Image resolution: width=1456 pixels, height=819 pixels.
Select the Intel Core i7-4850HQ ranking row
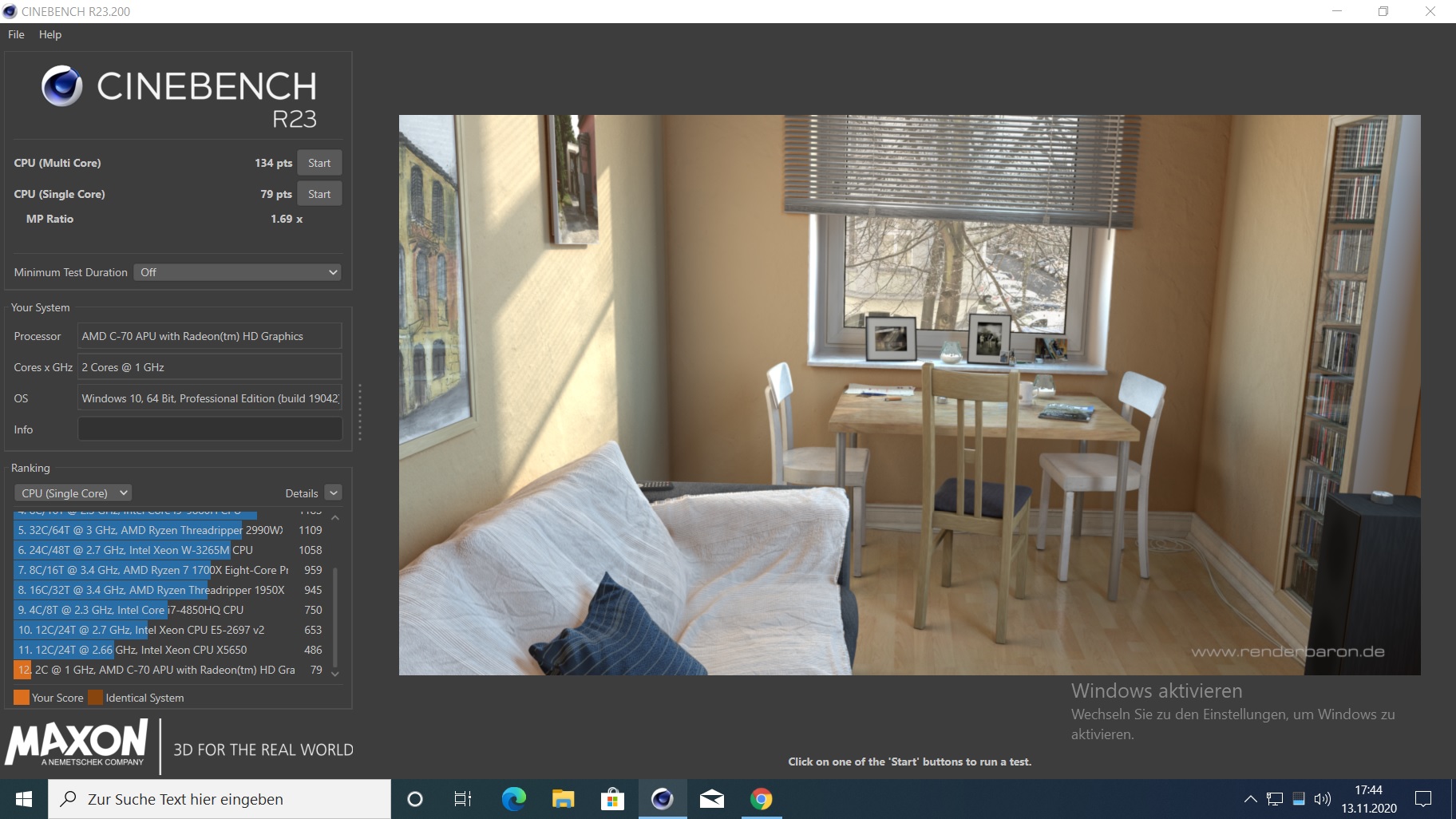click(x=168, y=610)
